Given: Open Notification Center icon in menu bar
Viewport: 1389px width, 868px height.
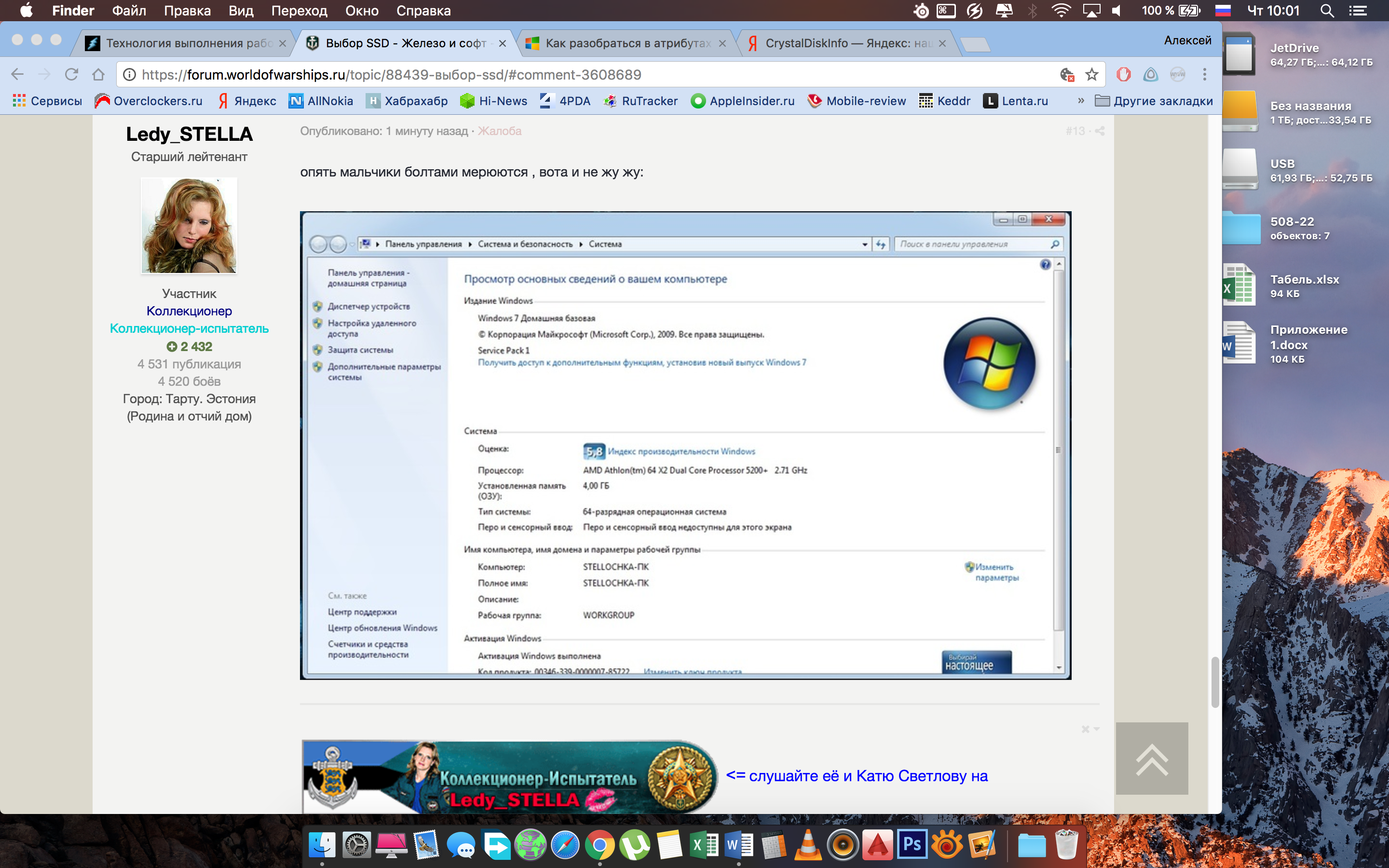Looking at the screenshot, I should coord(1358,10).
